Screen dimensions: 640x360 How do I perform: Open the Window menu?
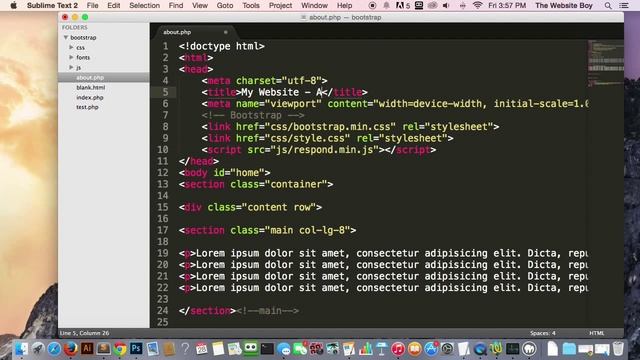point(314,6)
